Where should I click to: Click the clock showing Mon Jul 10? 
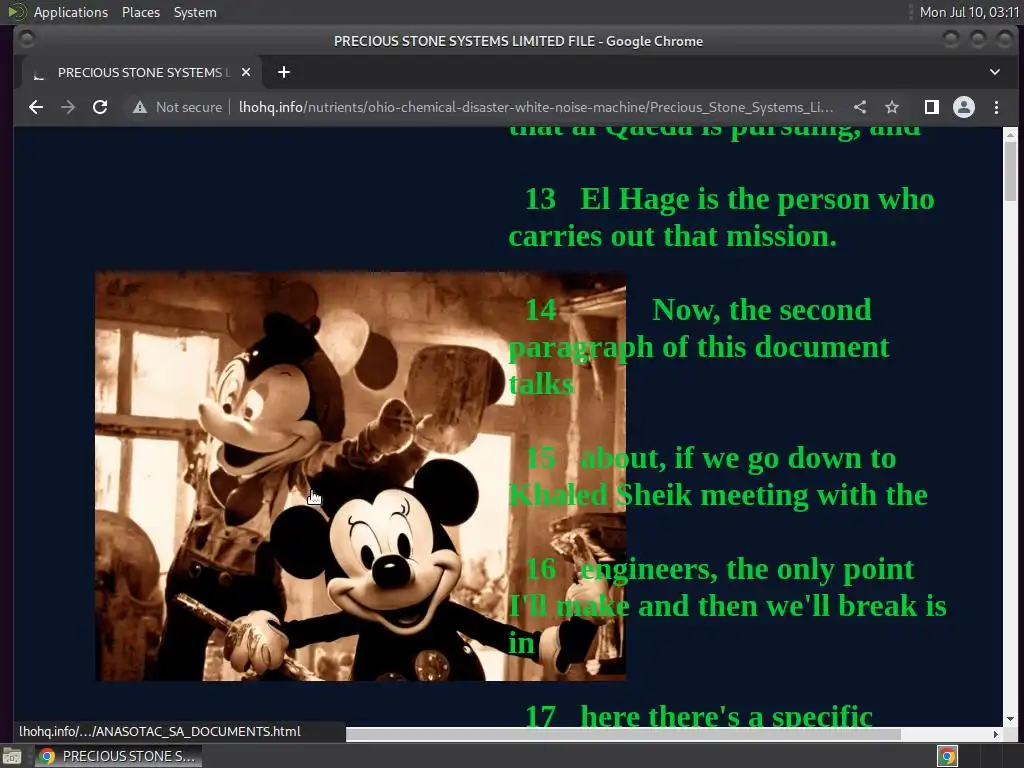tap(969, 12)
